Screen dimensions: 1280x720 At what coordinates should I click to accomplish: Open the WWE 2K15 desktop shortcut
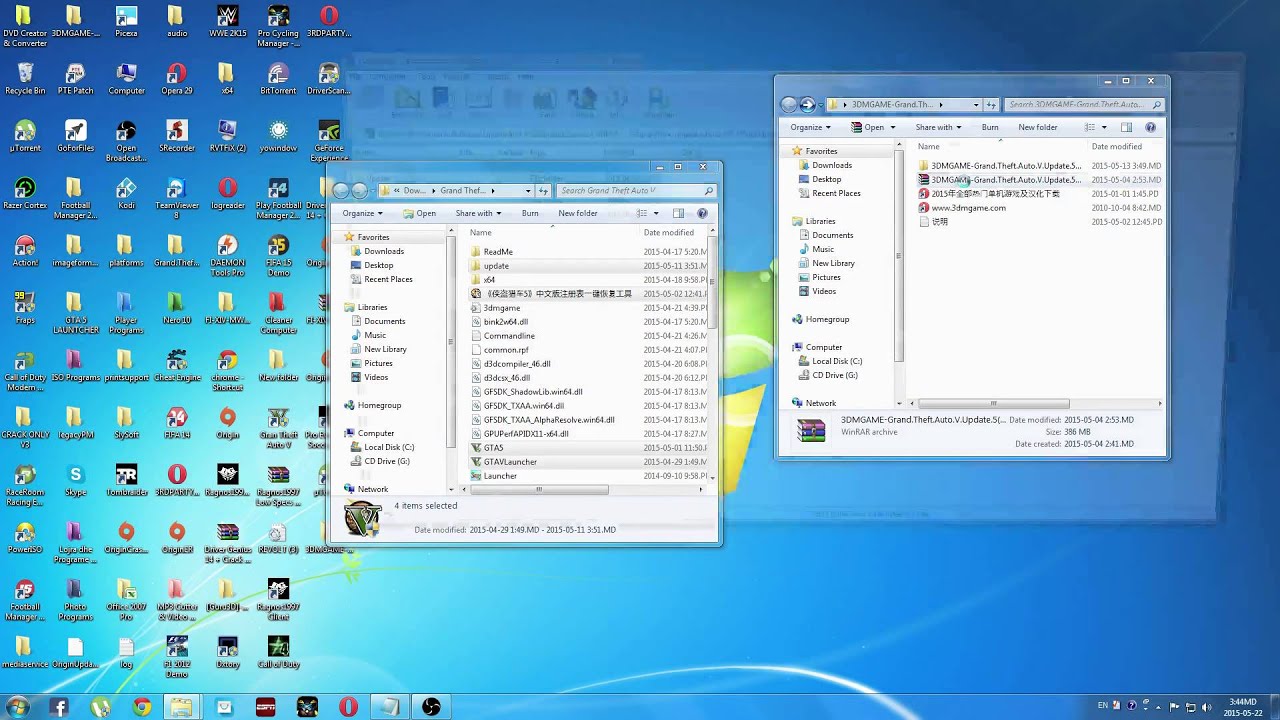click(x=227, y=21)
